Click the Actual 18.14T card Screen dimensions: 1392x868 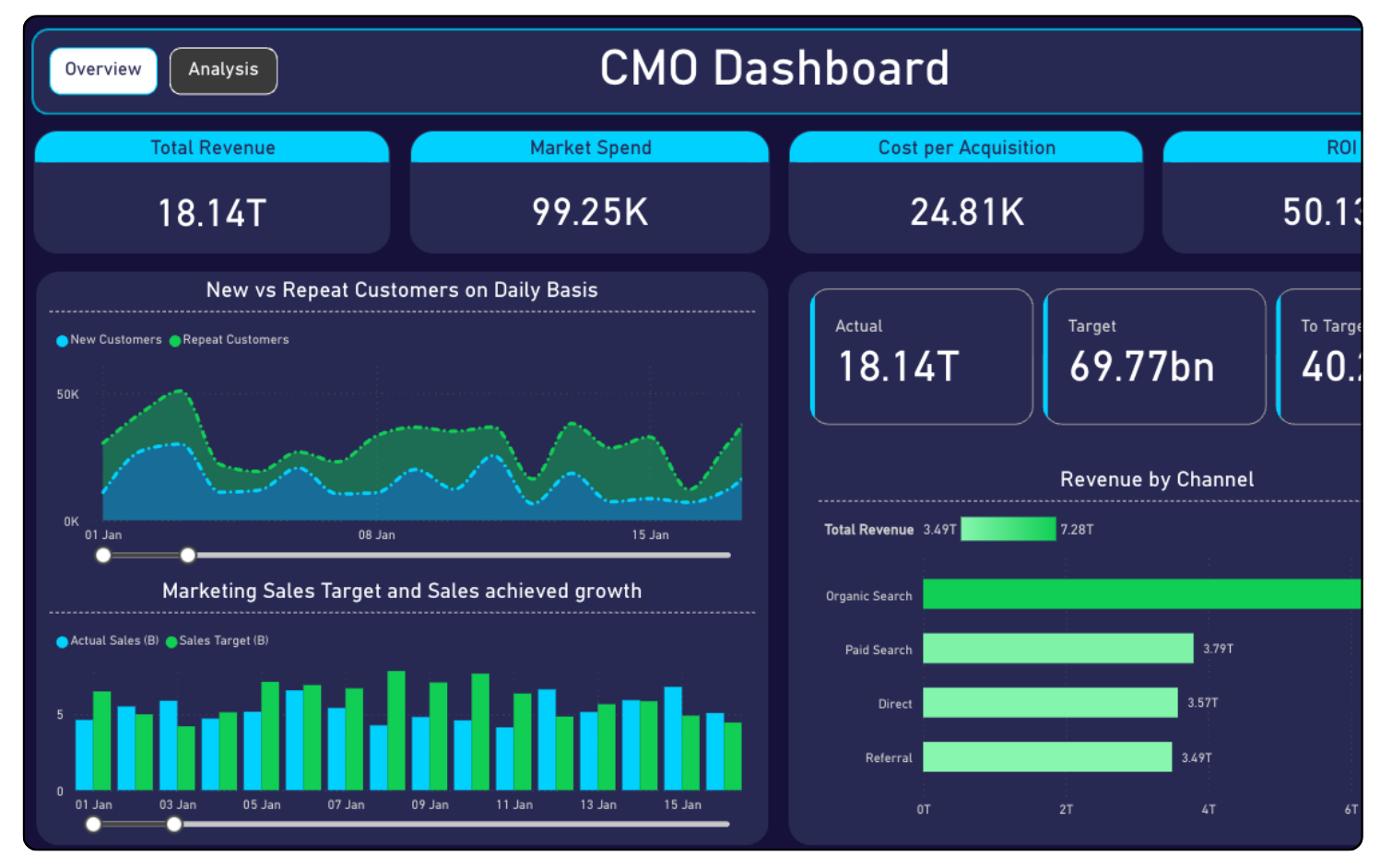(922, 357)
